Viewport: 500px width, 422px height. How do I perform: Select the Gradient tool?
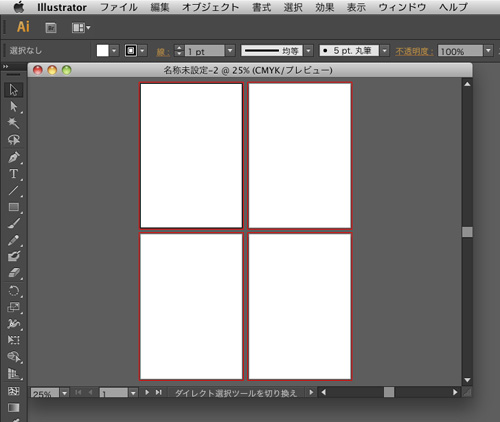click(14, 407)
